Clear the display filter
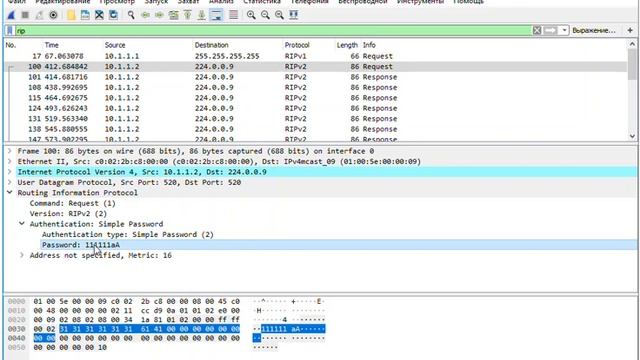The width and height of the screenshot is (640, 360). pos(537,31)
